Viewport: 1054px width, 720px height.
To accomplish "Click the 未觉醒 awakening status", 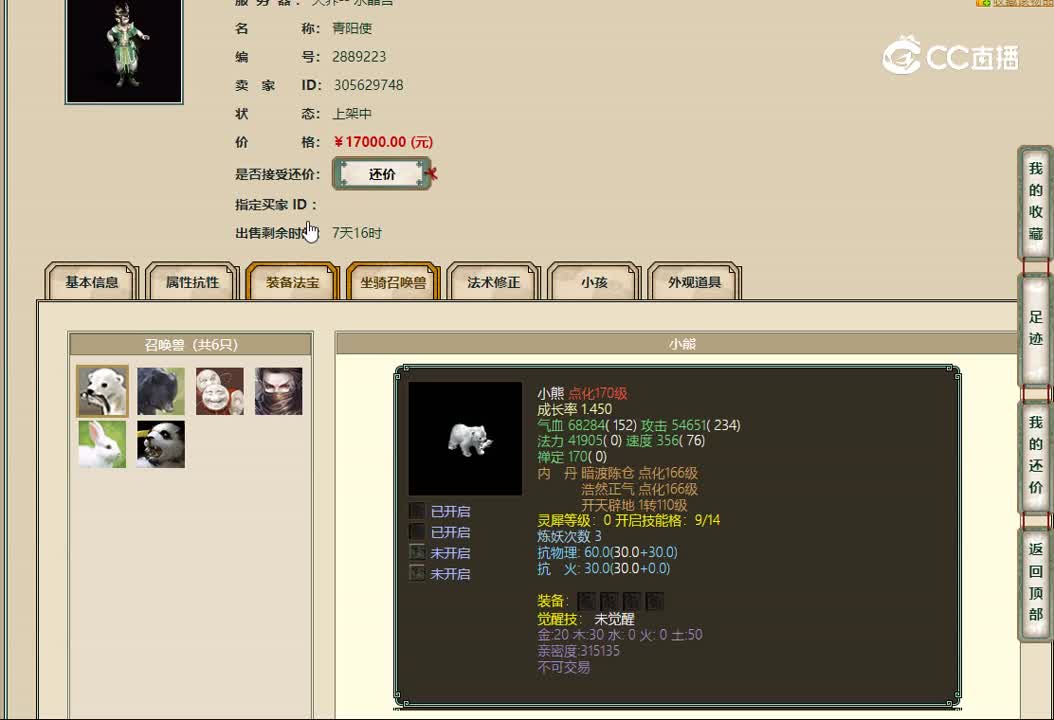I will (x=614, y=619).
